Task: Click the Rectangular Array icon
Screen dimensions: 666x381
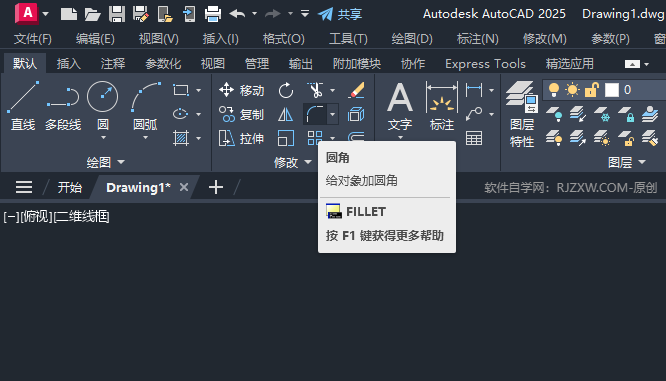Action: coord(315,138)
